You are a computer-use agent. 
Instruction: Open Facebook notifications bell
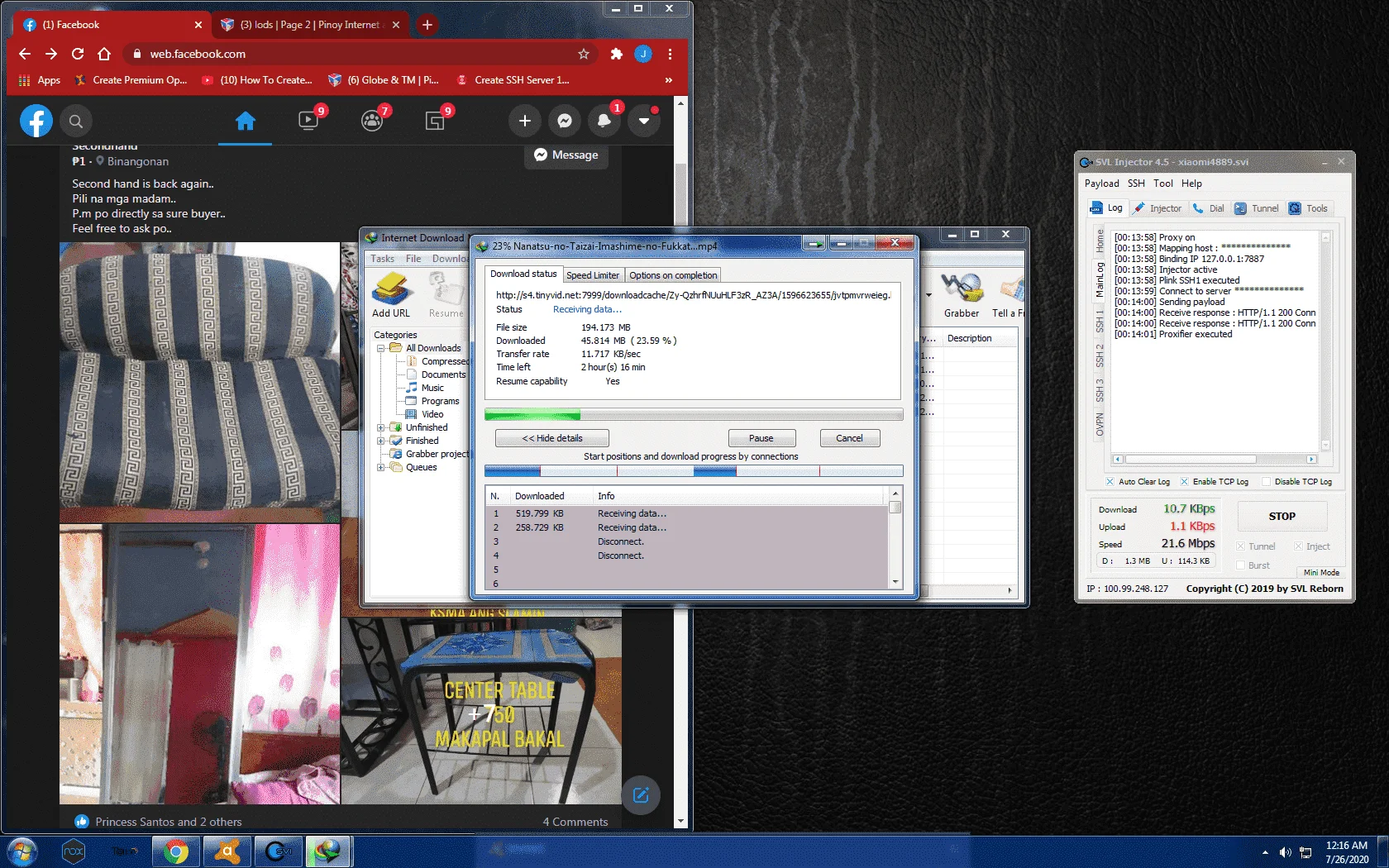coord(604,121)
